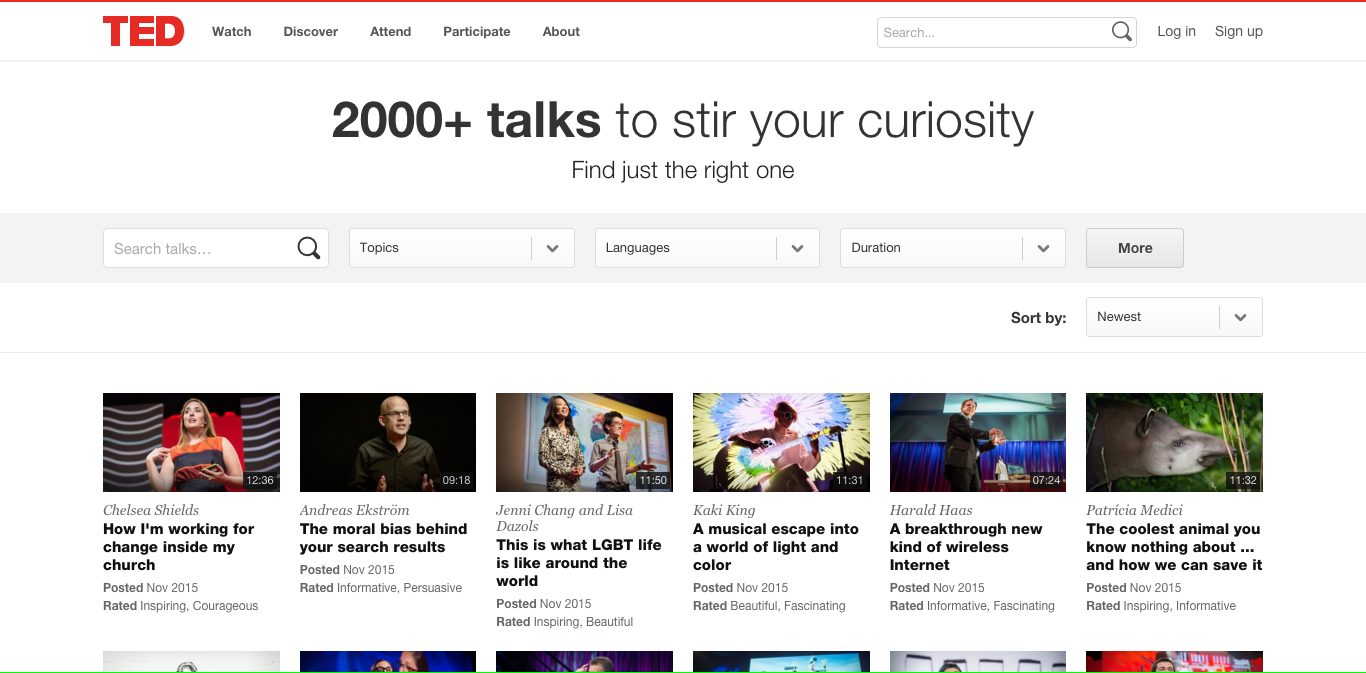The height and width of the screenshot is (673, 1366).
Task: Click the More filters button
Action: 1135,248
